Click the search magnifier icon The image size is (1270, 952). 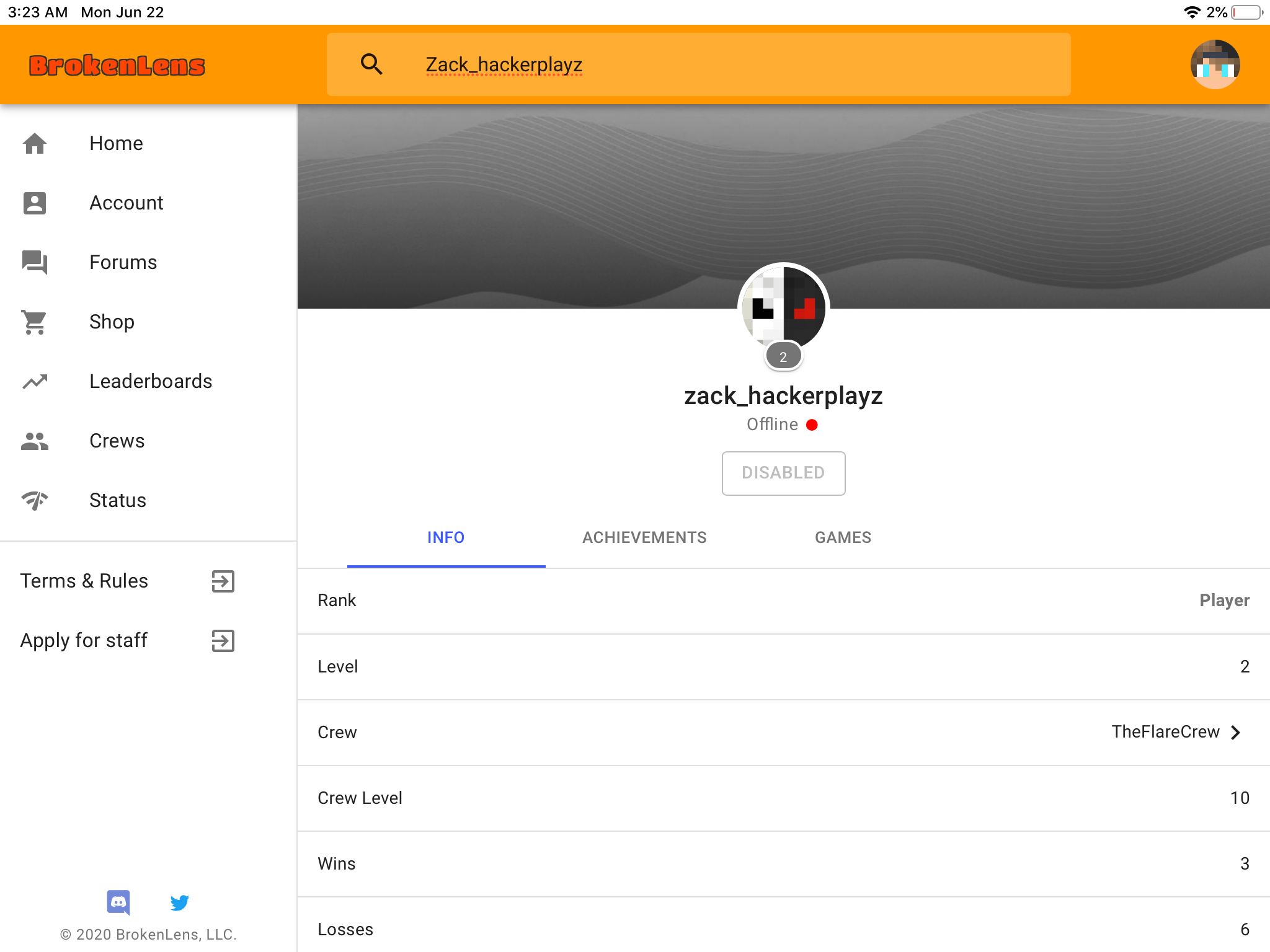coord(371,64)
